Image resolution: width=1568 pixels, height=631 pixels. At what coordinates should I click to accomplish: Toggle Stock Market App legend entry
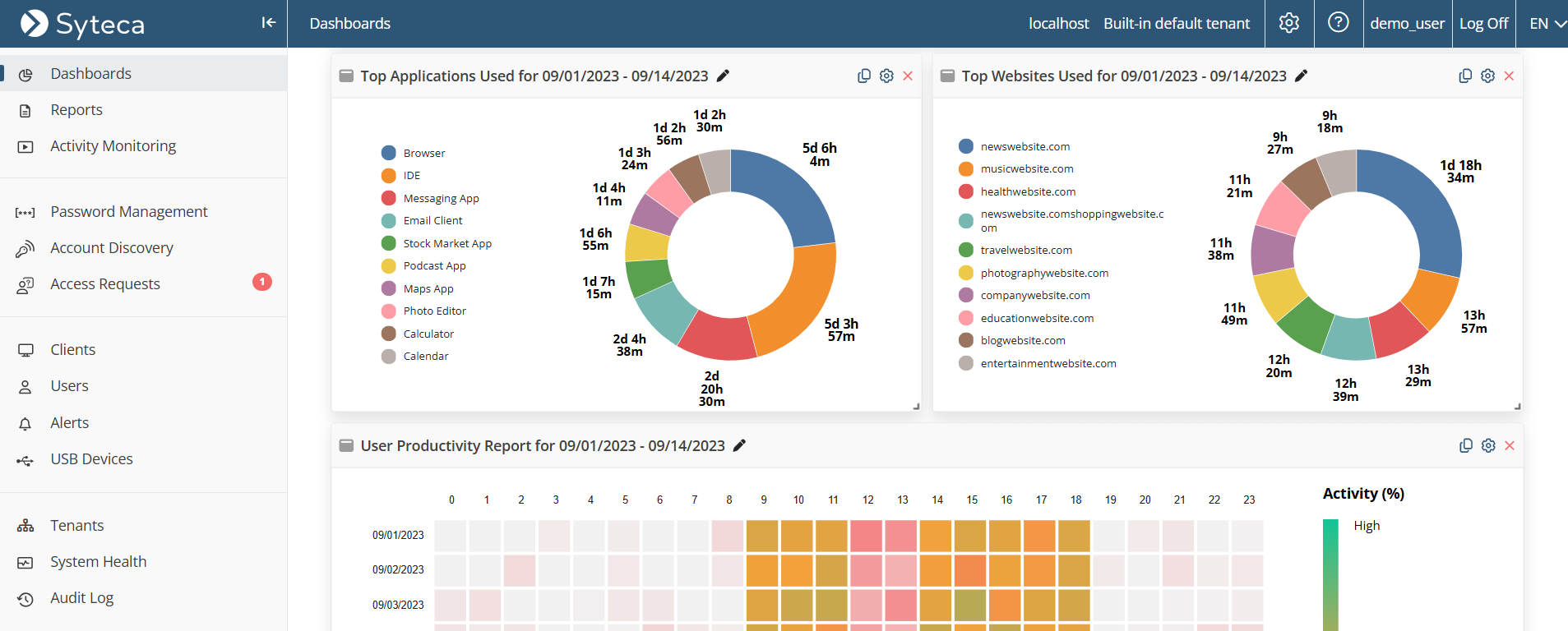click(437, 243)
